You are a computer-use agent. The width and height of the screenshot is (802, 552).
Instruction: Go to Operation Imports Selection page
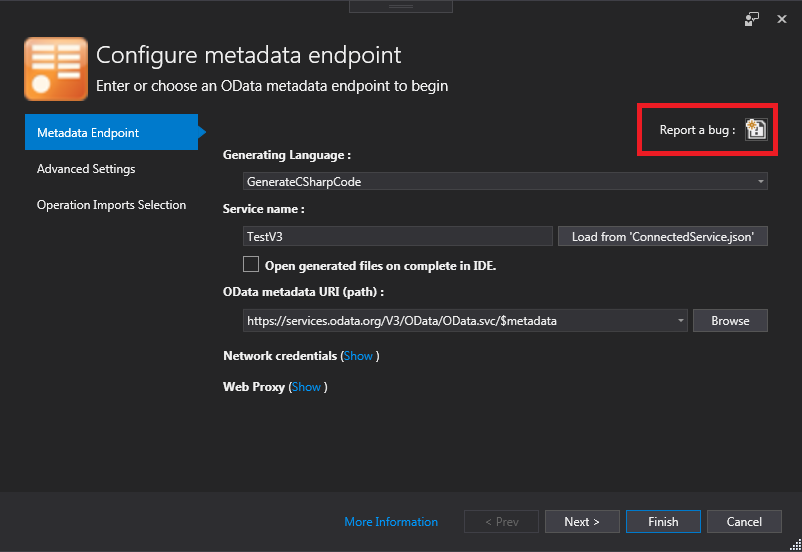[112, 205]
